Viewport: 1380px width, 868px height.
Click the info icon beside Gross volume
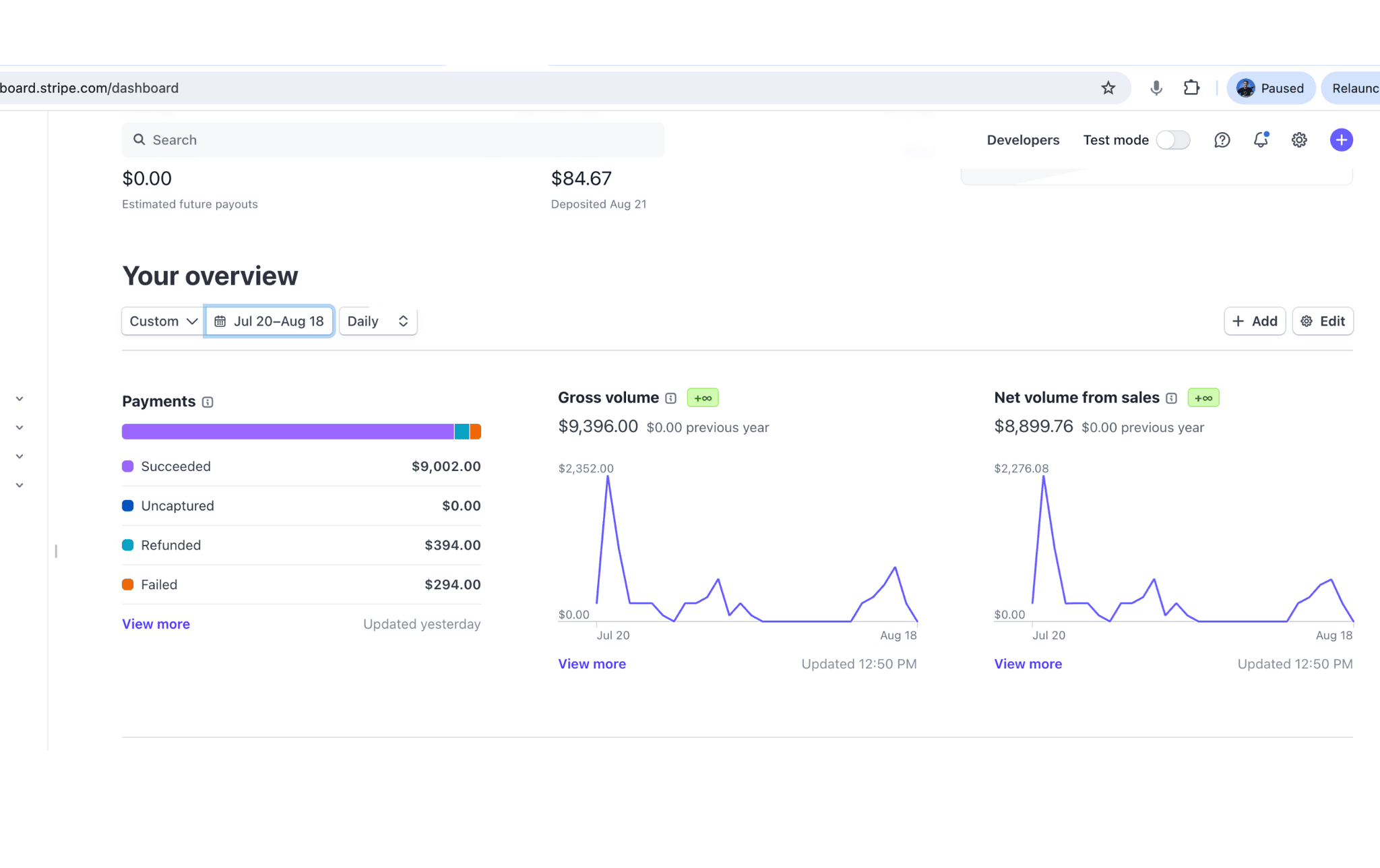point(670,398)
